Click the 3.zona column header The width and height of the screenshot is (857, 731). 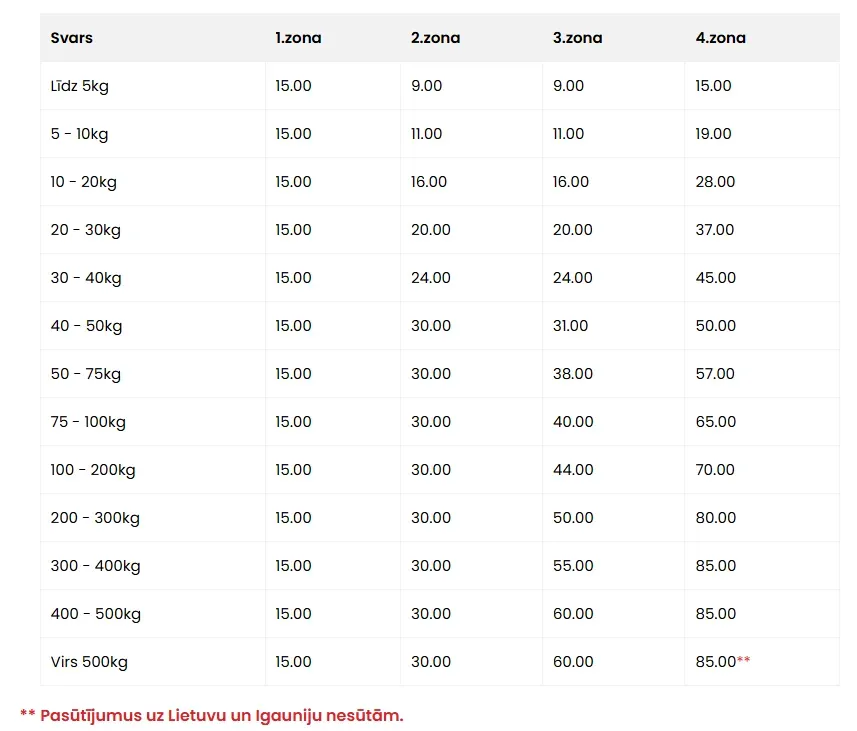[x=577, y=38]
